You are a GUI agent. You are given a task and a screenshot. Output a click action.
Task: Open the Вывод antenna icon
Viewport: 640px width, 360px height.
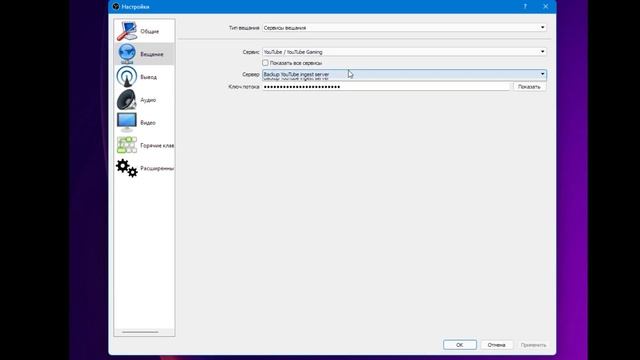[127, 77]
